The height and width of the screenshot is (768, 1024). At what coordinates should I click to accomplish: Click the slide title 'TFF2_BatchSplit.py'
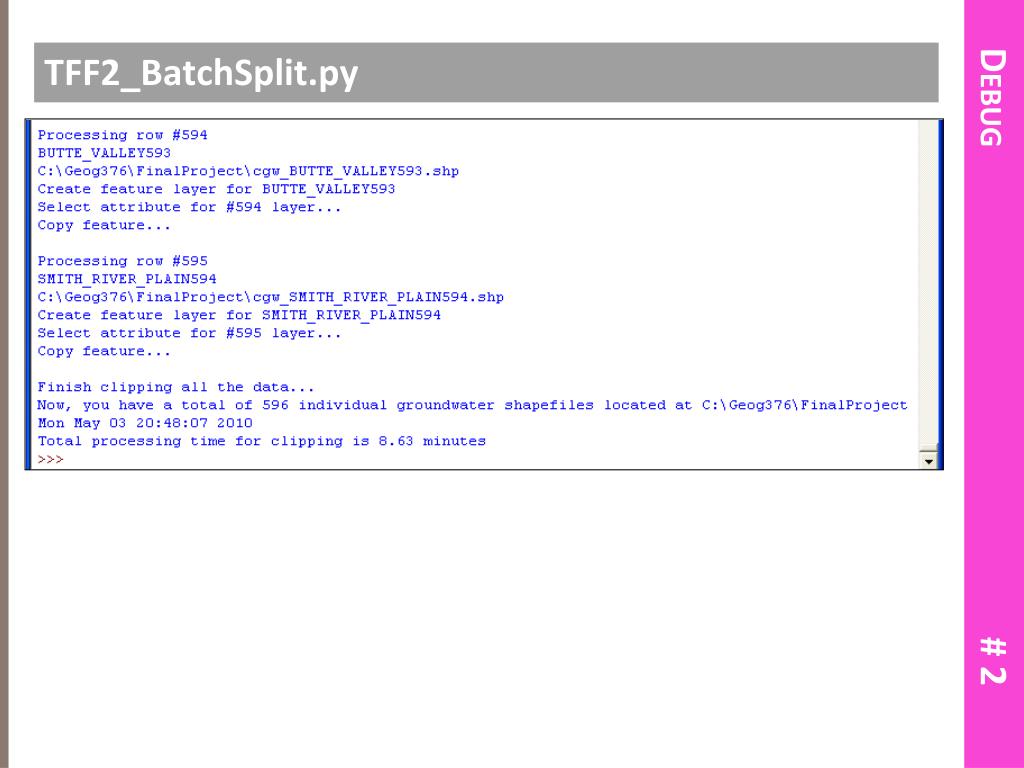click(201, 73)
